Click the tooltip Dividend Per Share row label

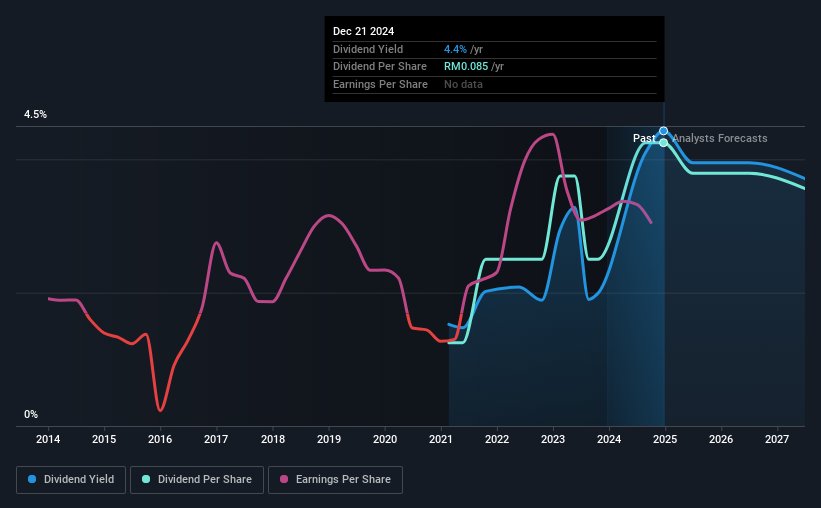pyautogui.click(x=380, y=67)
